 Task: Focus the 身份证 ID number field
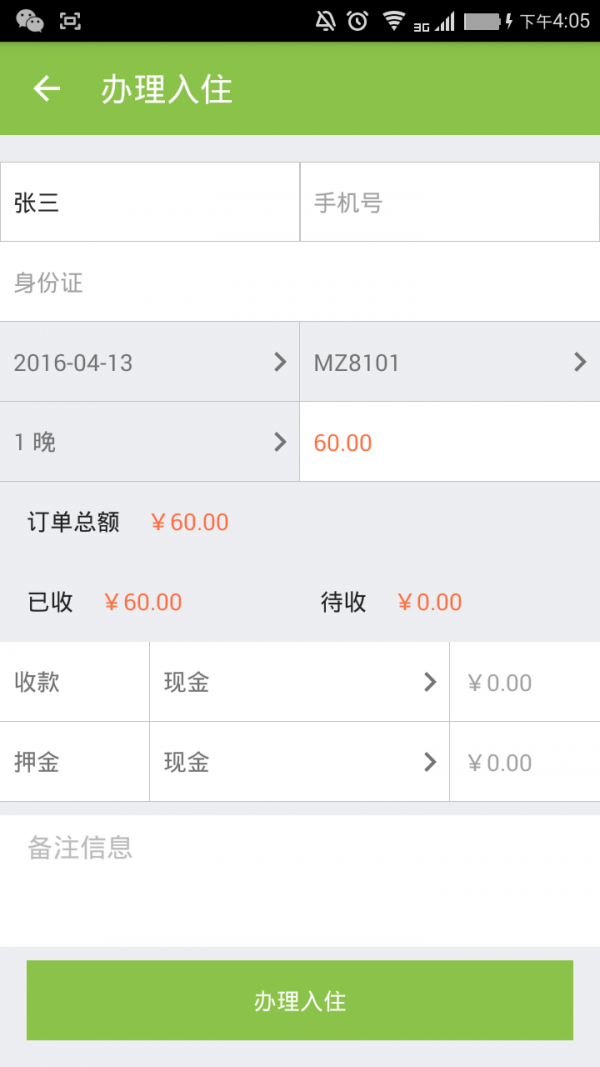[x=300, y=283]
